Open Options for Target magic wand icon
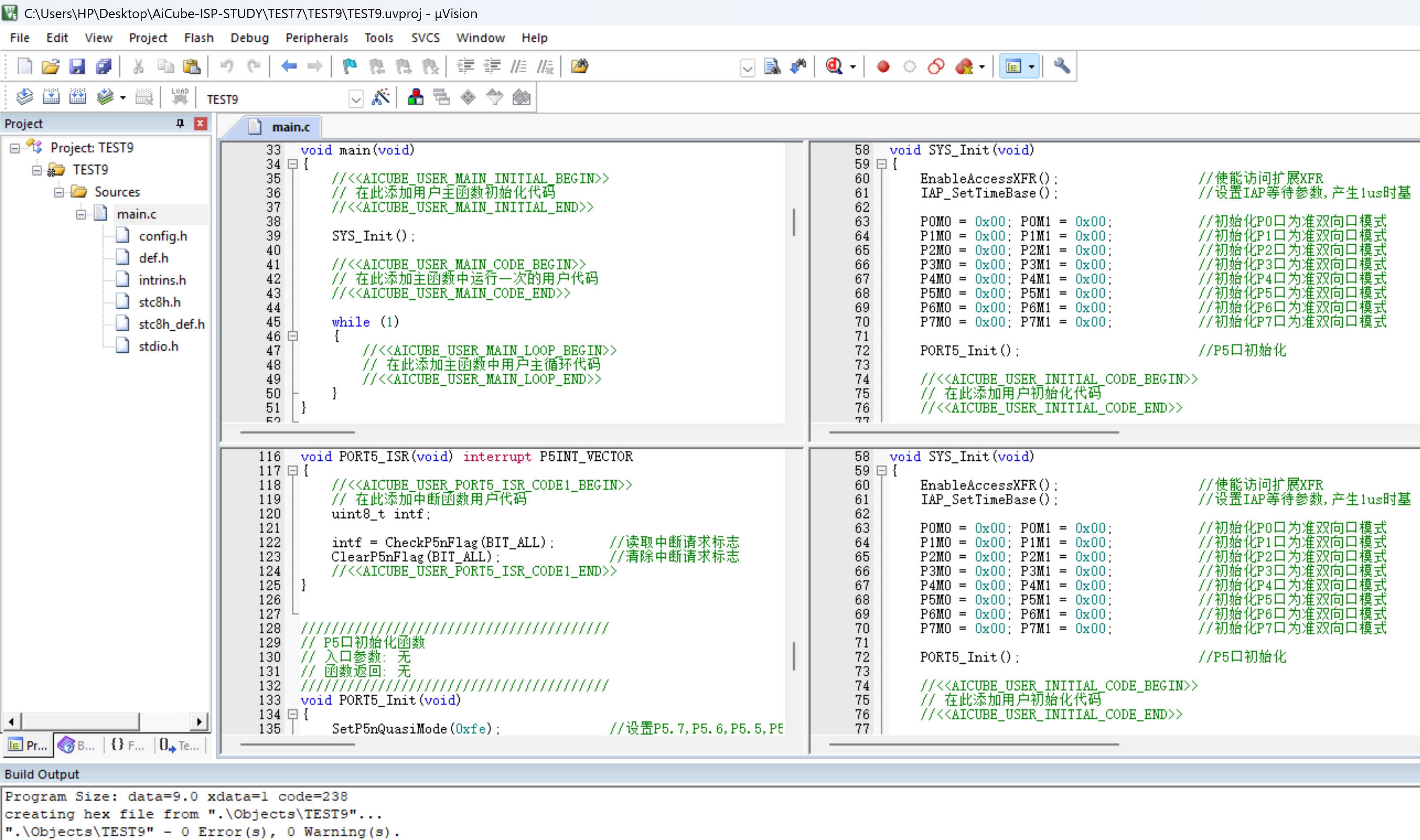The image size is (1420, 840). tap(381, 97)
